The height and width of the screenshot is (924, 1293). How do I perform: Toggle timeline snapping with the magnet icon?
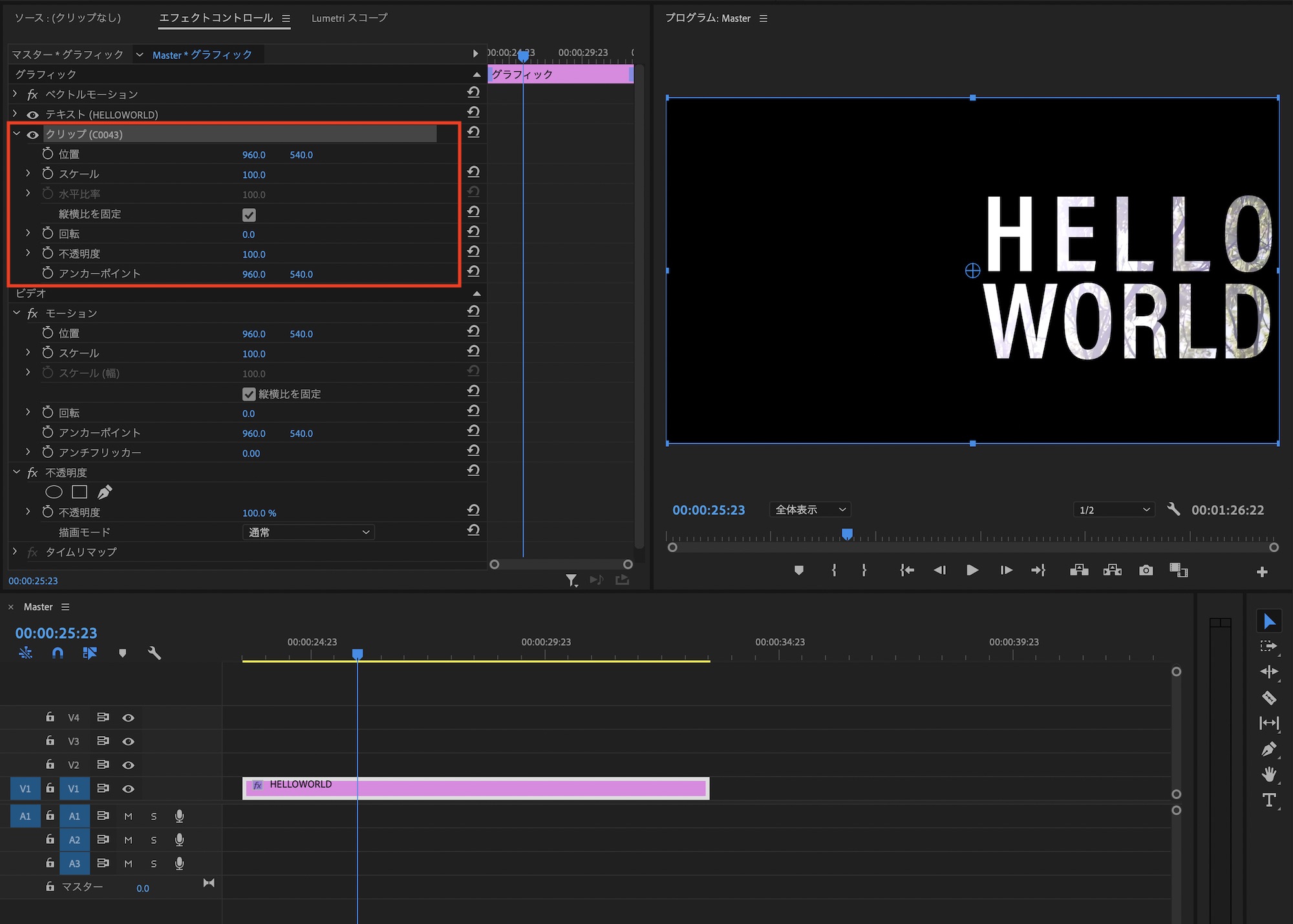click(58, 653)
